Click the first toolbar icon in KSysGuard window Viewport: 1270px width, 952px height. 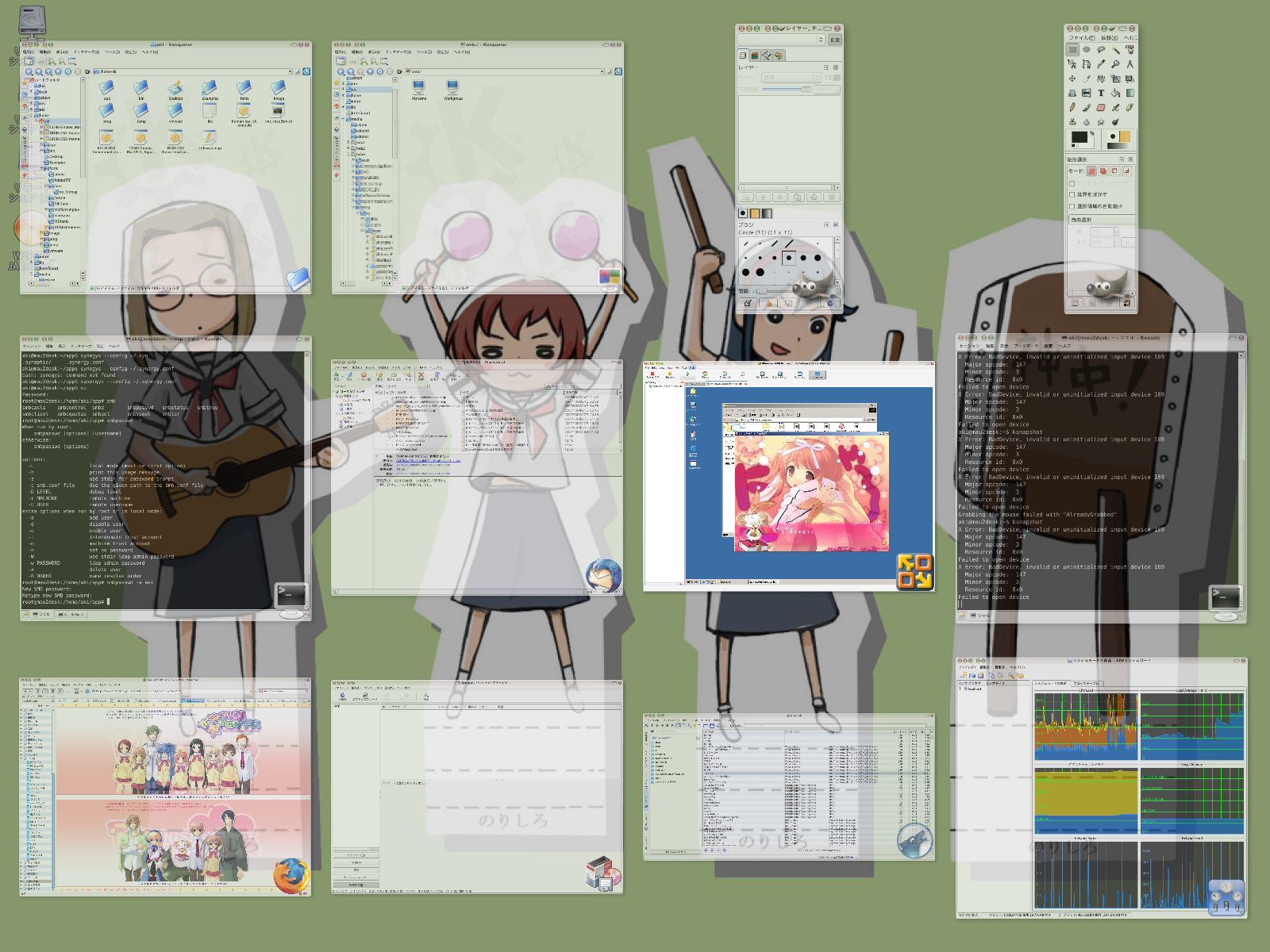point(964,675)
